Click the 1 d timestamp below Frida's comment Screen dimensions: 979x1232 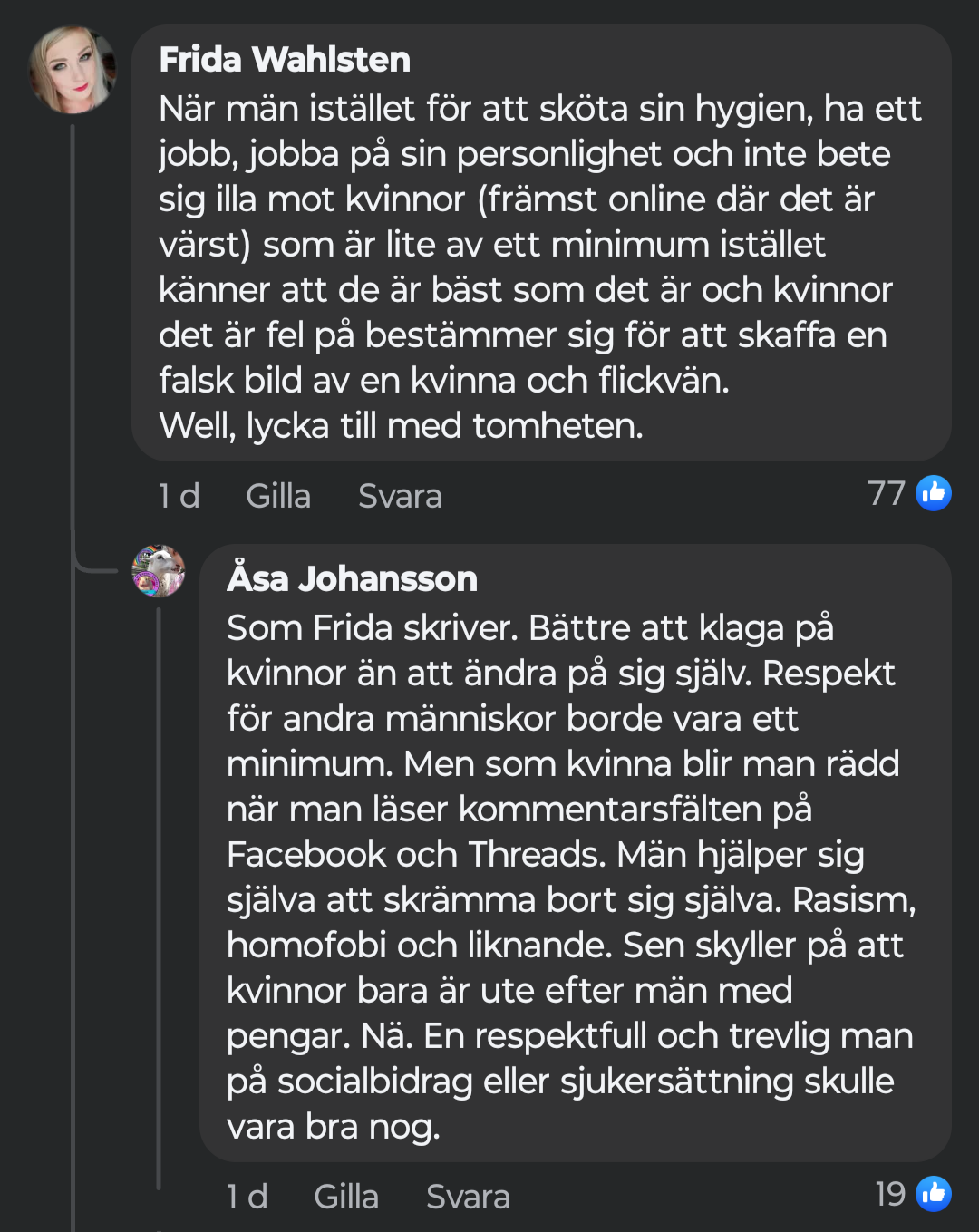coord(179,497)
